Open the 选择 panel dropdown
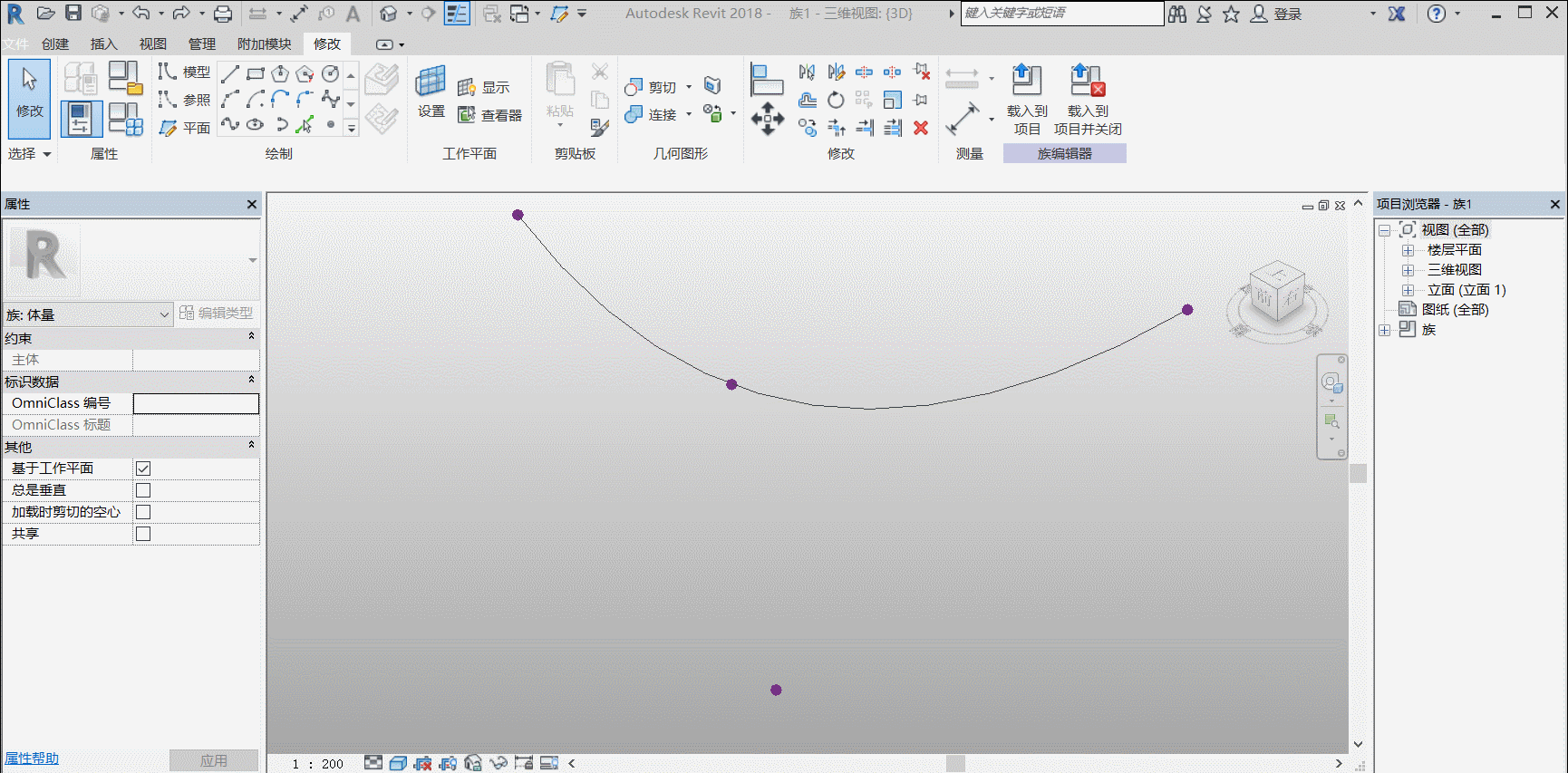 [x=29, y=154]
